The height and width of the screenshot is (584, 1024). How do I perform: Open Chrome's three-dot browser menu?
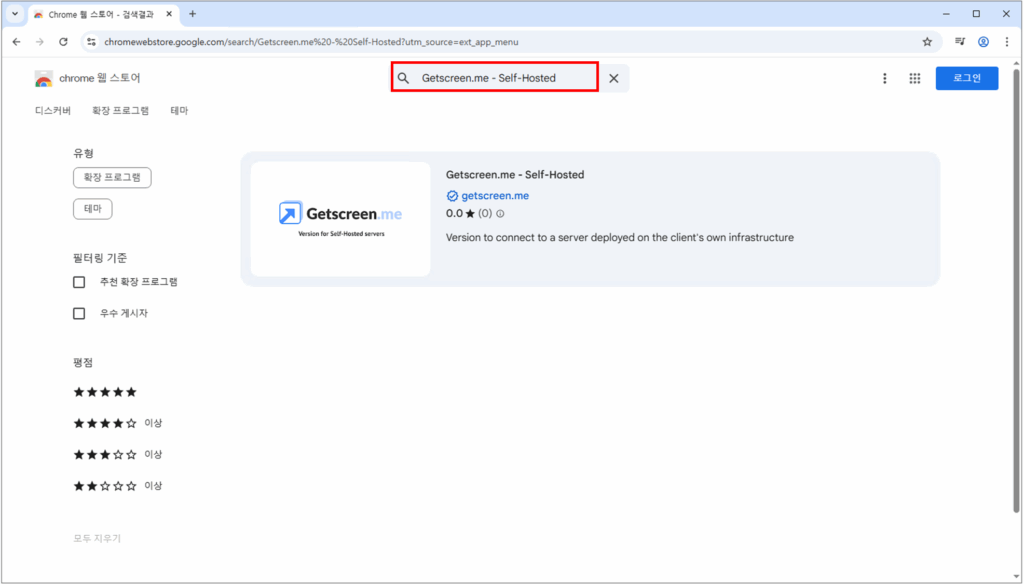(x=1006, y=42)
